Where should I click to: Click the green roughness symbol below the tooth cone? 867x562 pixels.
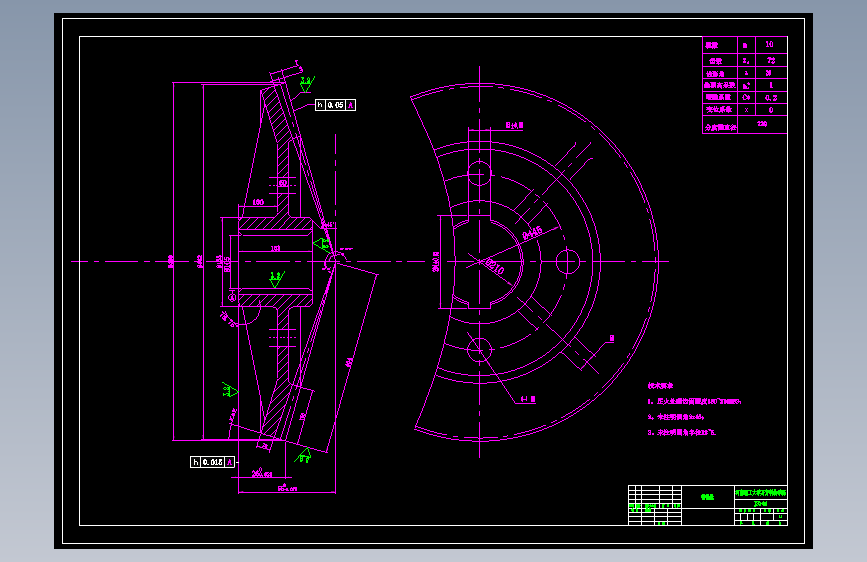pos(303,456)
